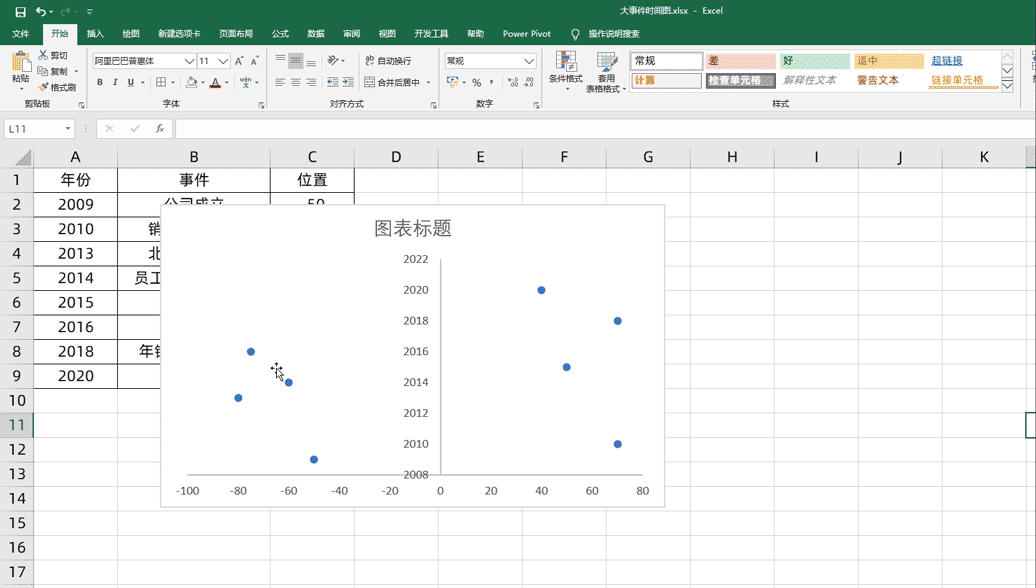The image size is (1036, 588).
Task: Open the 套用表格格式 format as table menu
Action: (606, 72)
